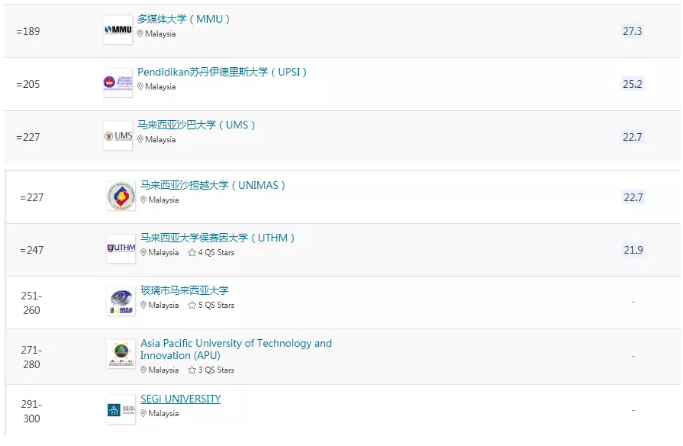The image size is (683, 446).
Task: Click the APU logo thumbnail
Action: [121, 354]
